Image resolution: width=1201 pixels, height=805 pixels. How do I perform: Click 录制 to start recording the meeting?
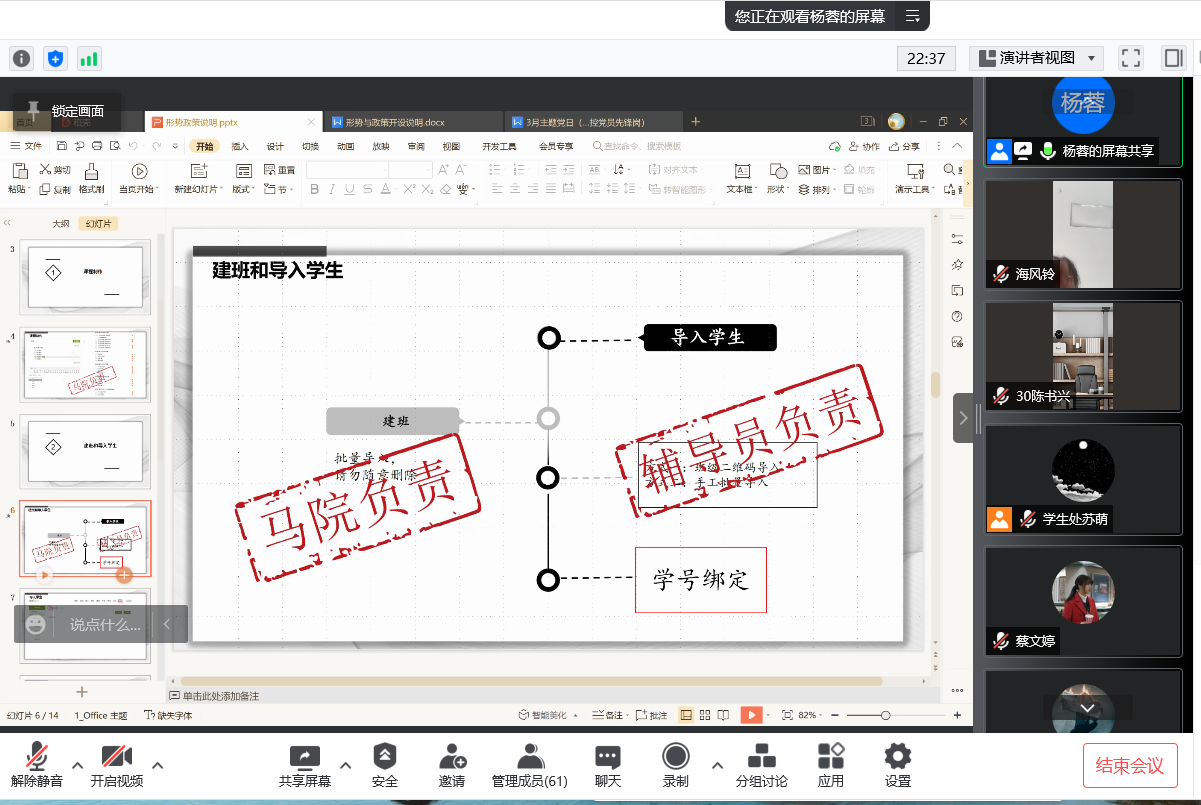pyautogui.click(x=676, y=764)
